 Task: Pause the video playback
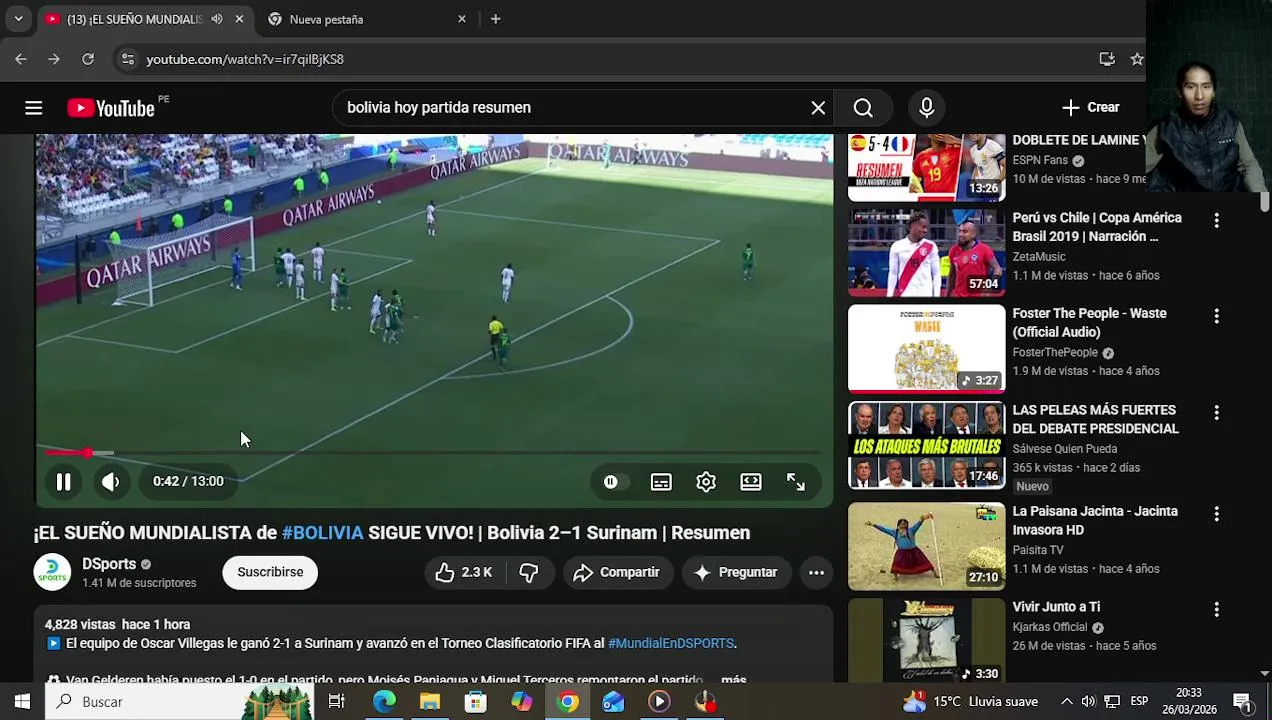[63, 482]
